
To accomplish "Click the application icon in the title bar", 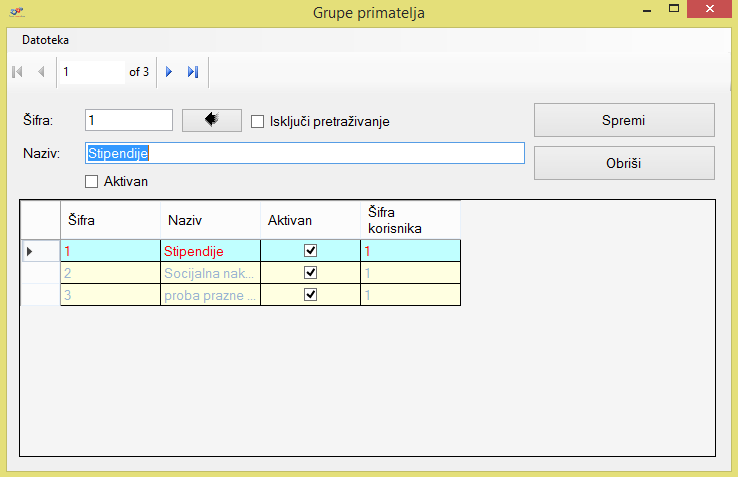I will [17, 10].
